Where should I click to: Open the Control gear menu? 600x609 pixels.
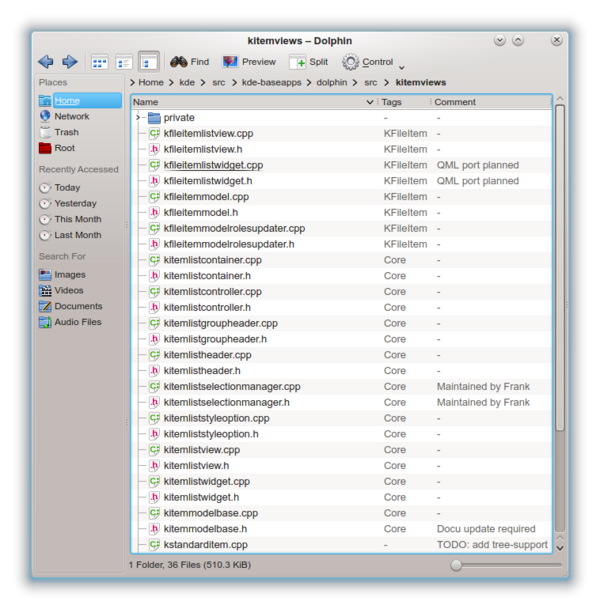372,62
